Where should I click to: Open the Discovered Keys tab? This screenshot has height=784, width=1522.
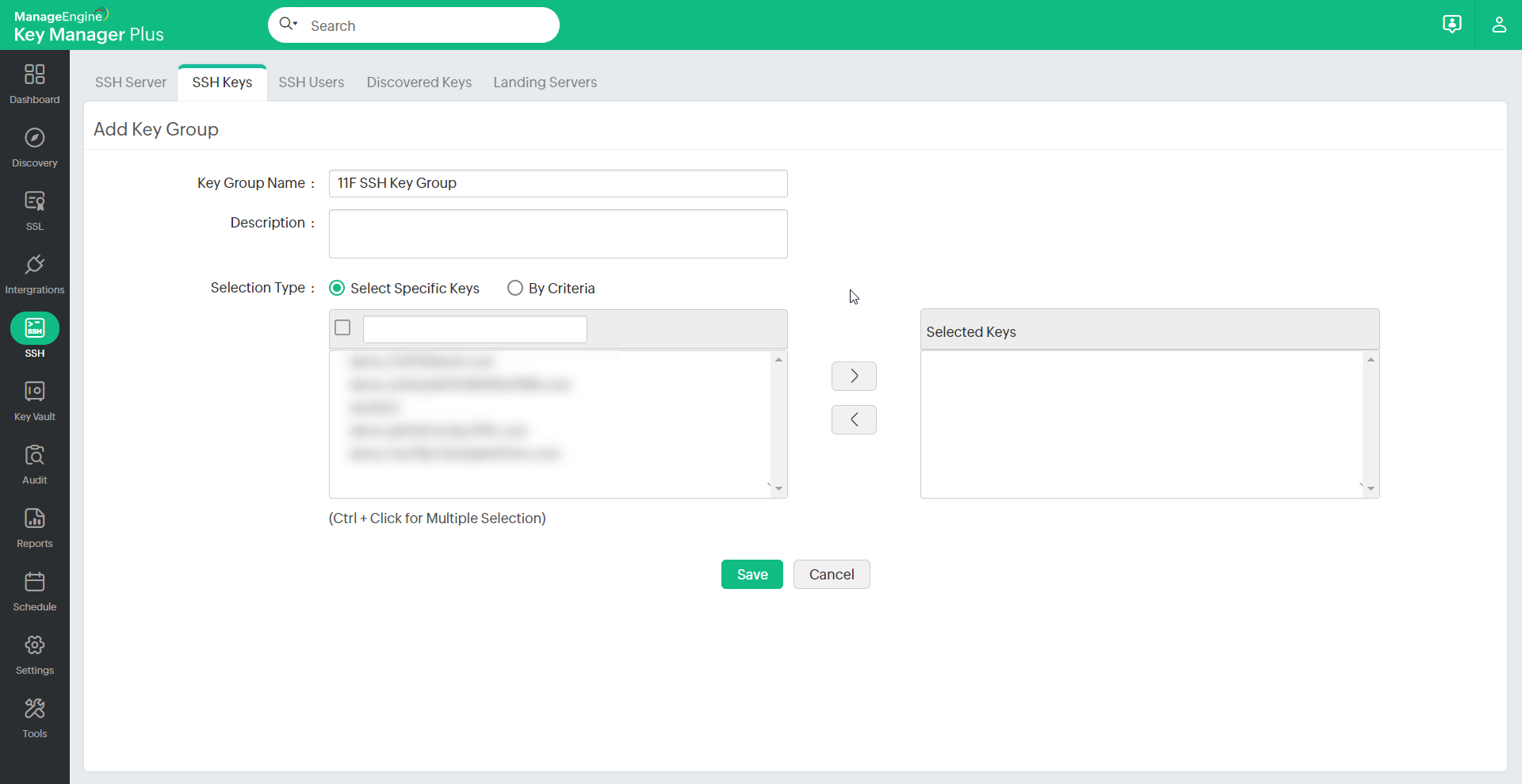point(419,82)
